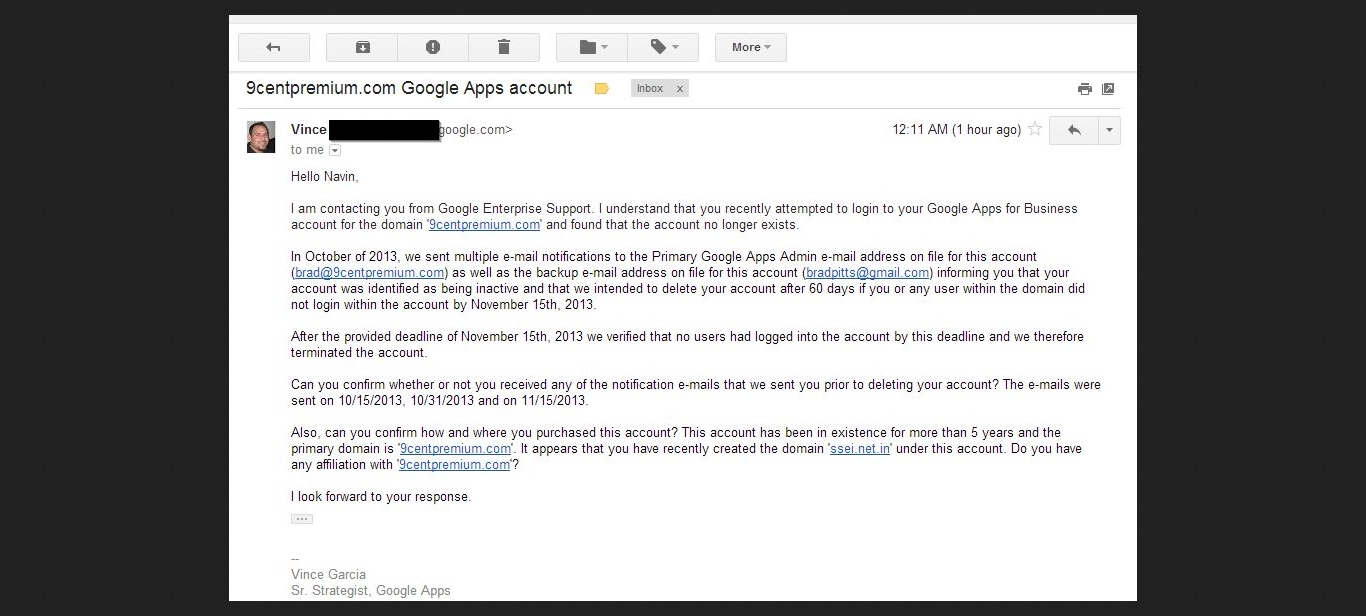Star the message from Vince
1366x616 pixels.
click(x=1035, y=129)
